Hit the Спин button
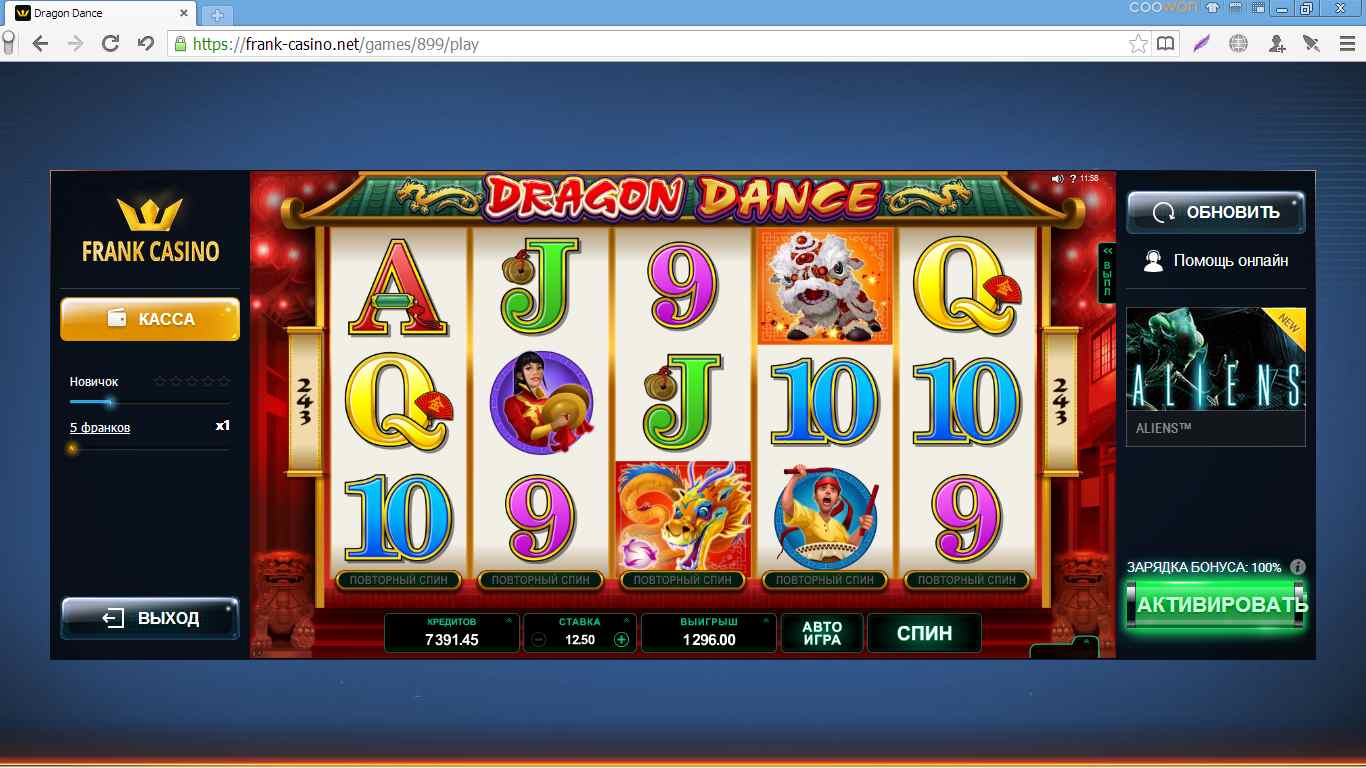 (924, 633)
